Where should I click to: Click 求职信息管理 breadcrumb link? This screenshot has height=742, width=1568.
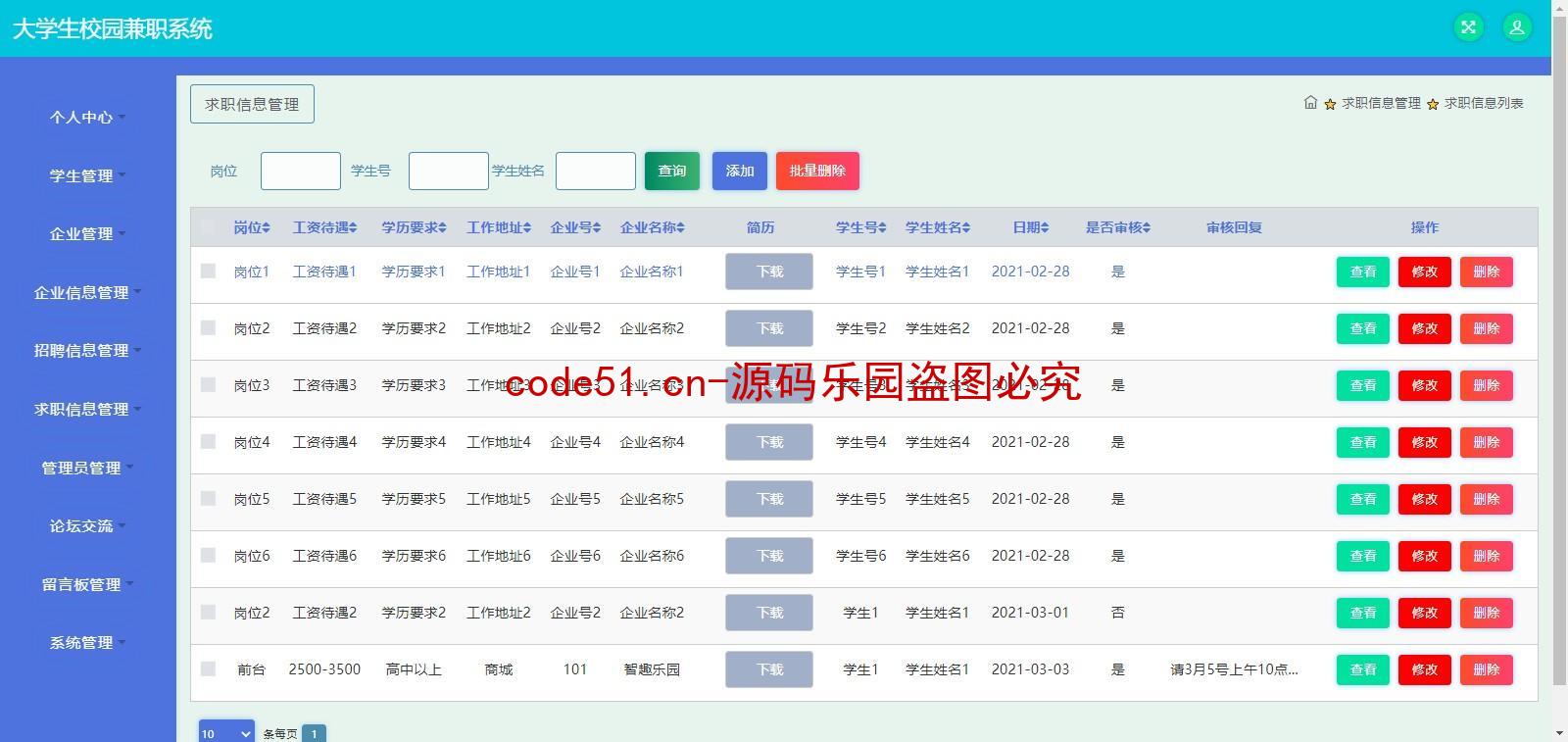[x=1381, y=103]
